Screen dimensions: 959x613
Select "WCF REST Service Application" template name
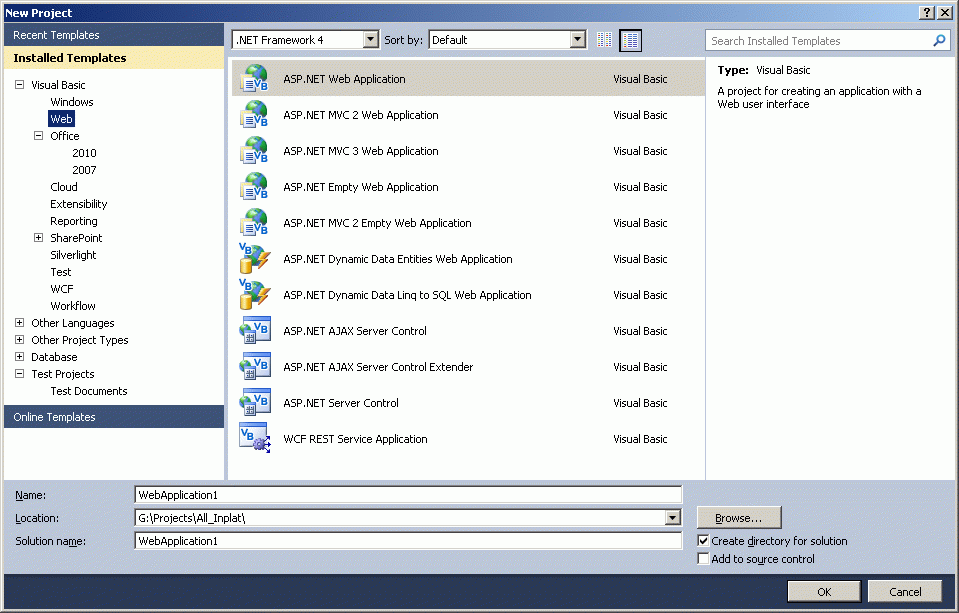click(x=355, y=439)
